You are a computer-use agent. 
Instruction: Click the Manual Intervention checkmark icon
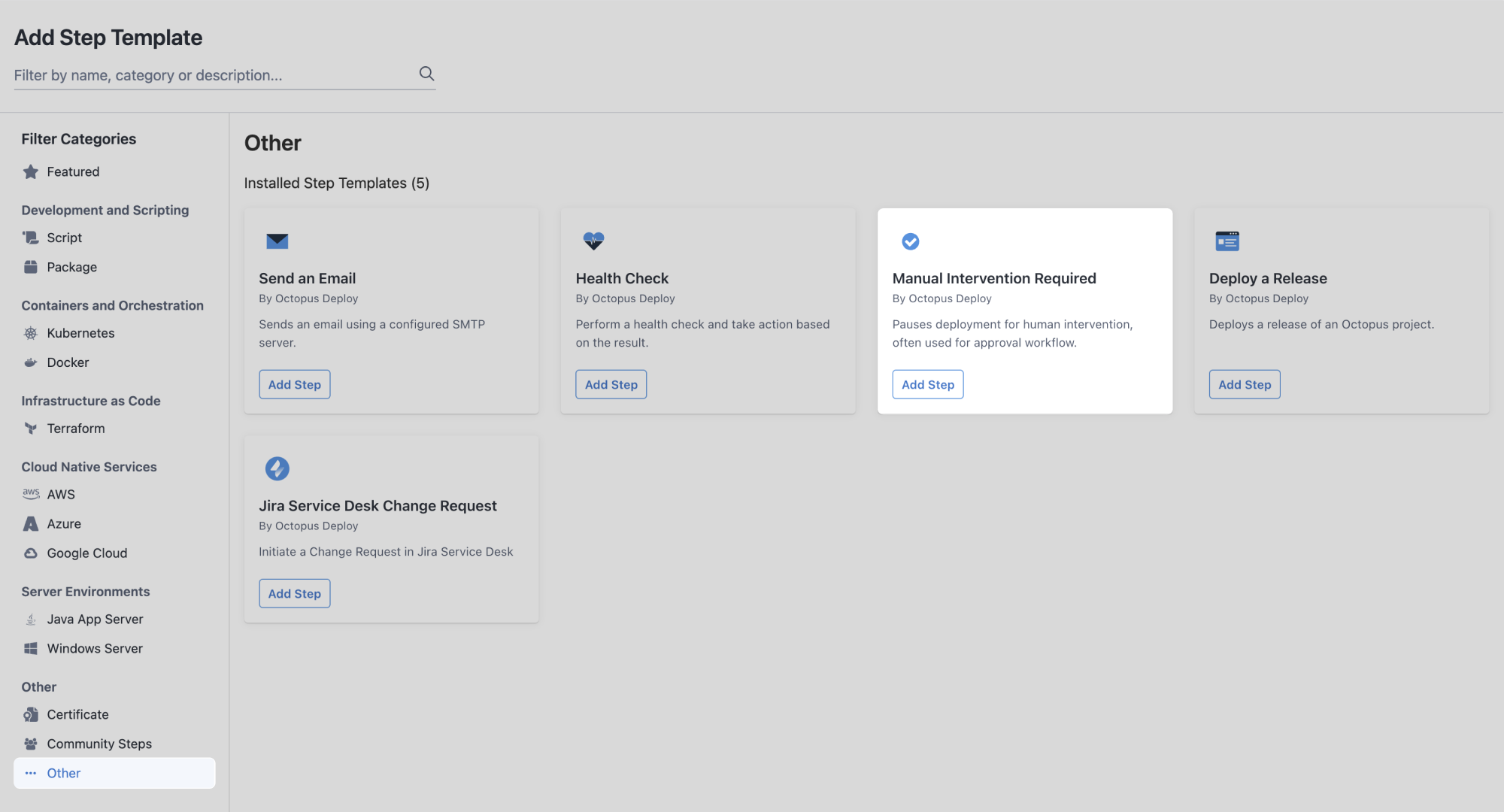pos(911,241)
